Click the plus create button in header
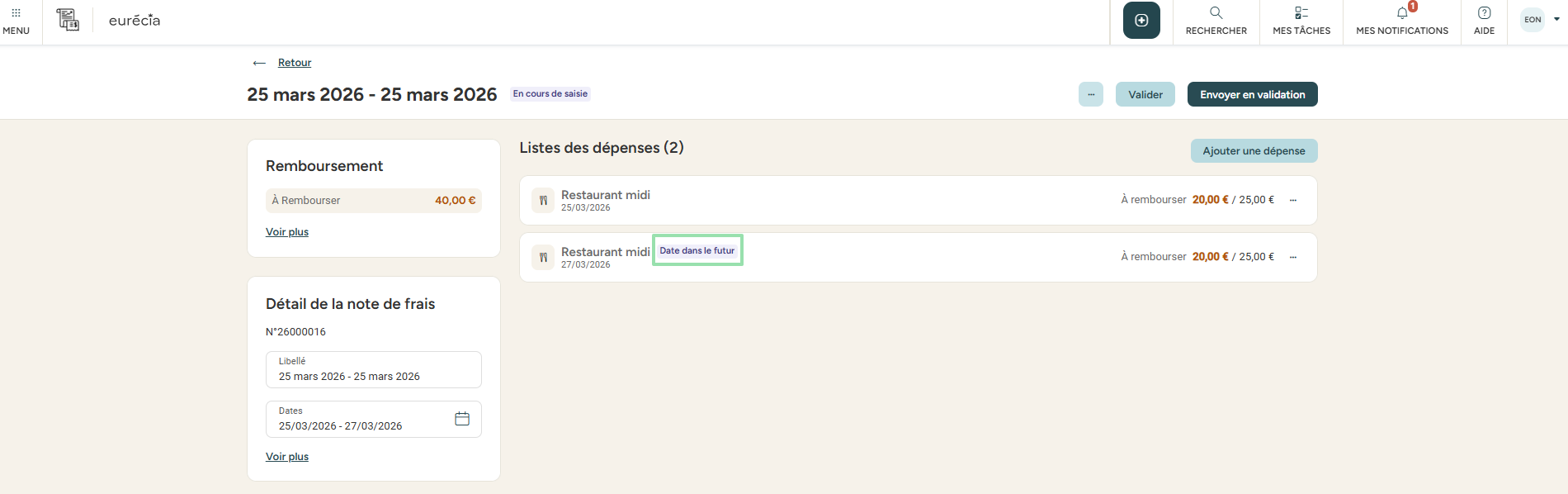The height and width of the screenshot is (494, 1568). pos(1141,21)
